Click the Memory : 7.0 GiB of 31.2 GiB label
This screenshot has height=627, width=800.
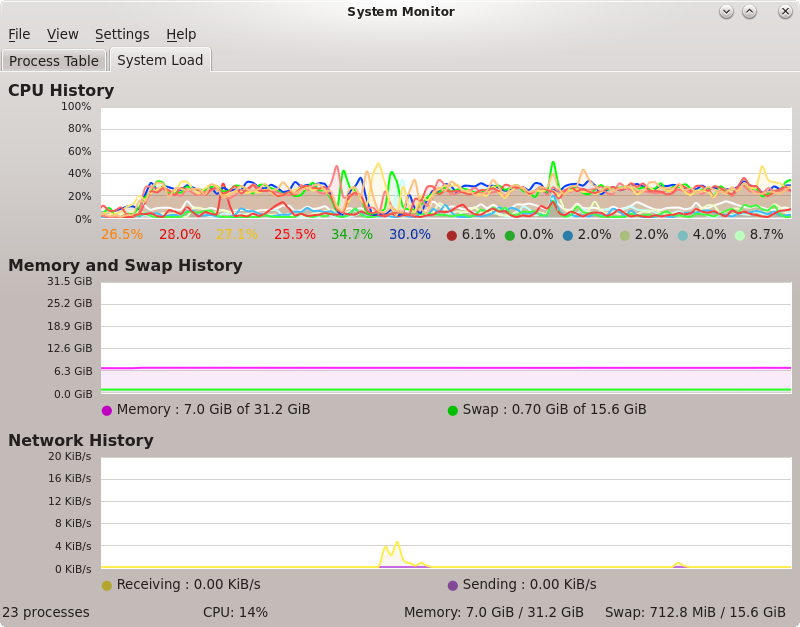(x=213, y=409)
